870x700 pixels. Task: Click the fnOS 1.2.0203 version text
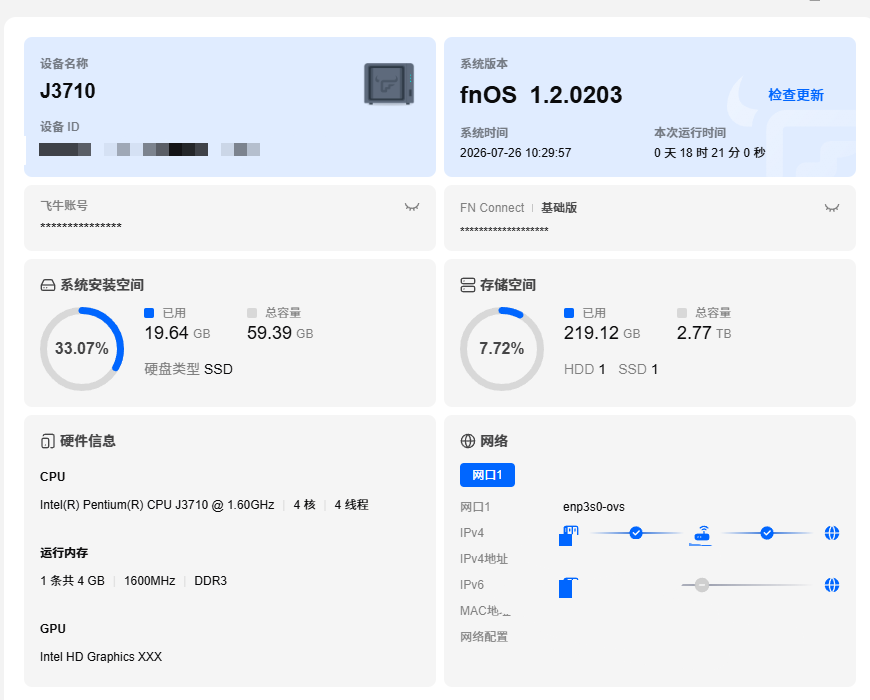[541, 95]
